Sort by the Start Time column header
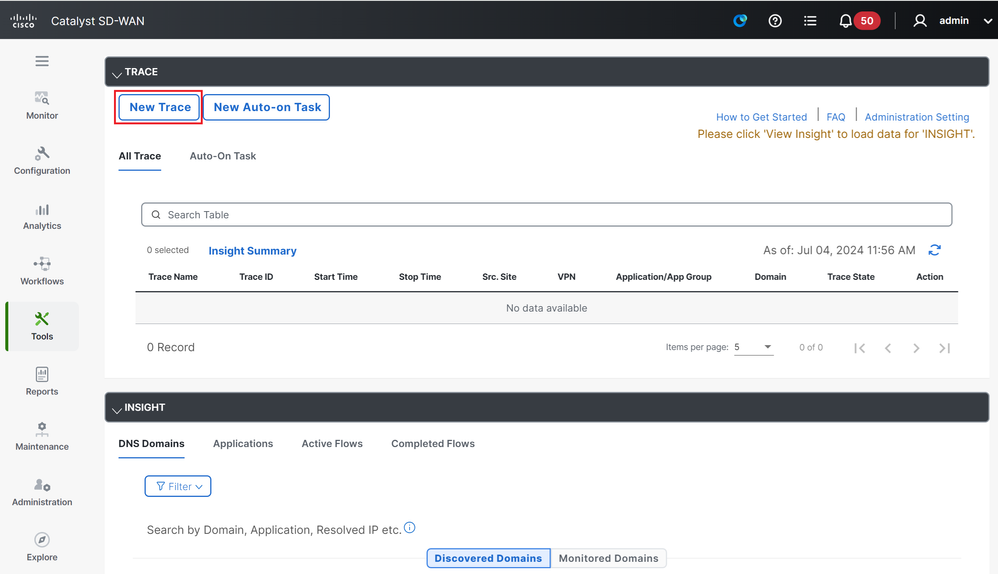 tap(335, 277)
